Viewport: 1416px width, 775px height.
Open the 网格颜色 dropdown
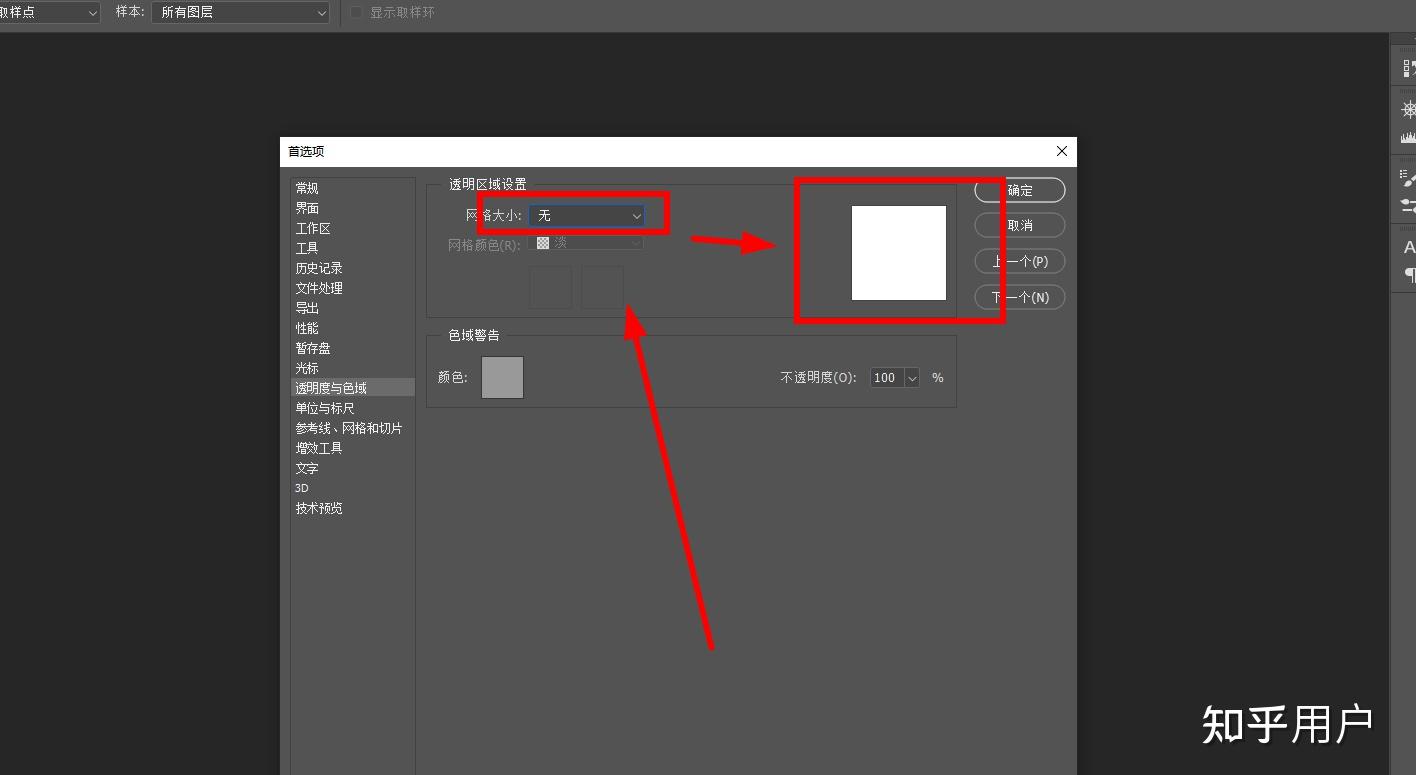click(x=587, y=243)
